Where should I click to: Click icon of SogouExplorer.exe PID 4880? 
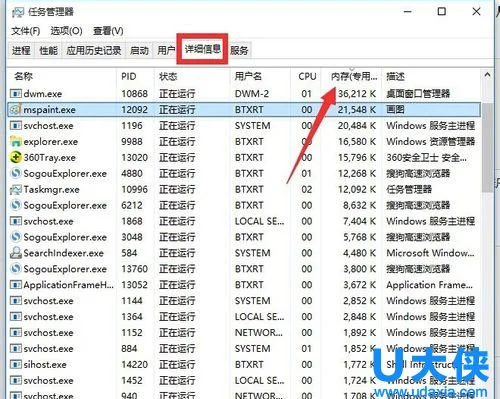[x=16, y=173]
